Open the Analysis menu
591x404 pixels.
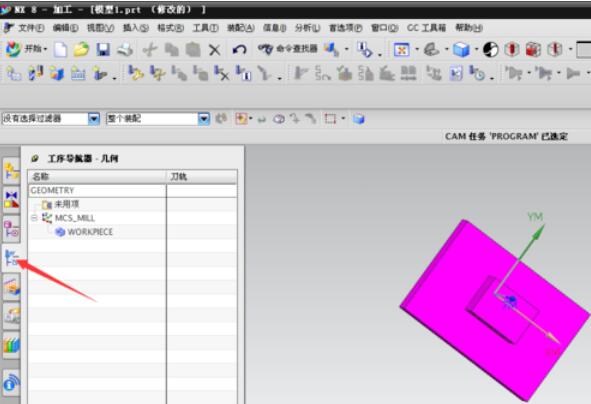(307, 28)
